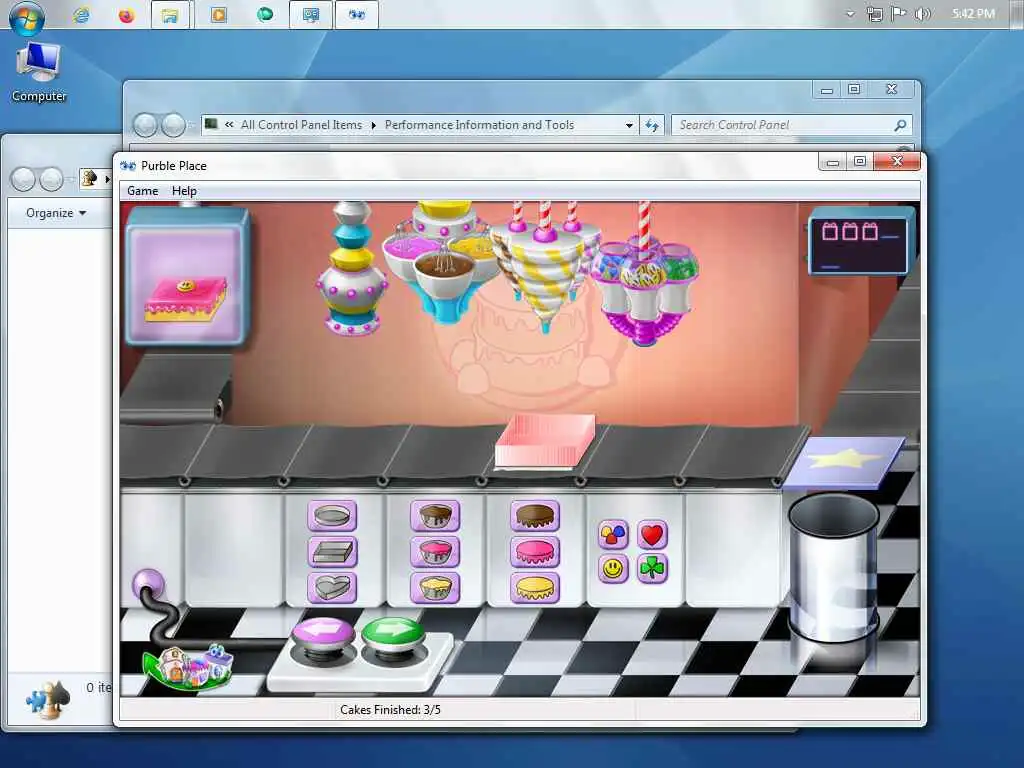Open the Organize dropdown in Explorer window

pyautogui.click(x=56, y=213)
